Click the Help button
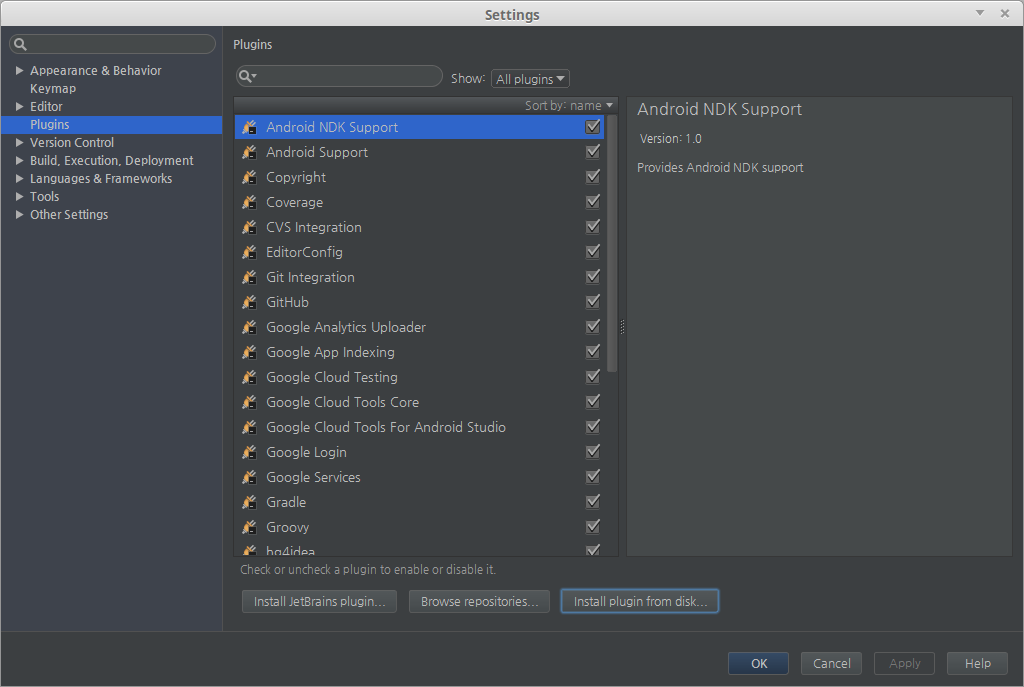Screen dimensions: 1024x687 [x=978, y=663]
